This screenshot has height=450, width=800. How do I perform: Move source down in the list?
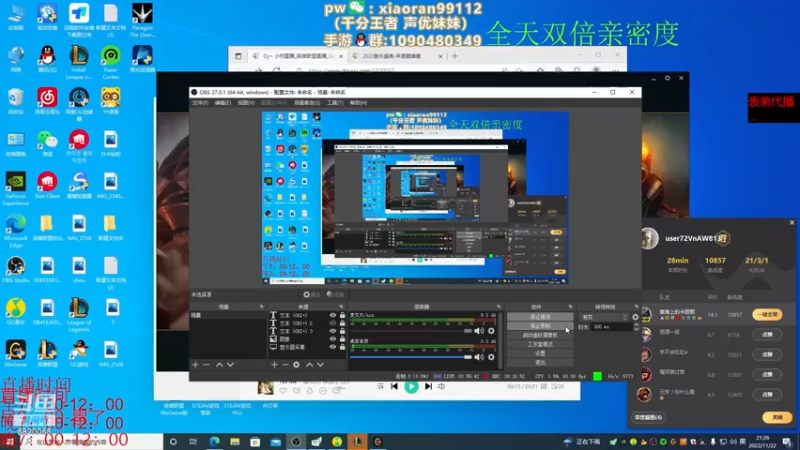pos(320,365)
